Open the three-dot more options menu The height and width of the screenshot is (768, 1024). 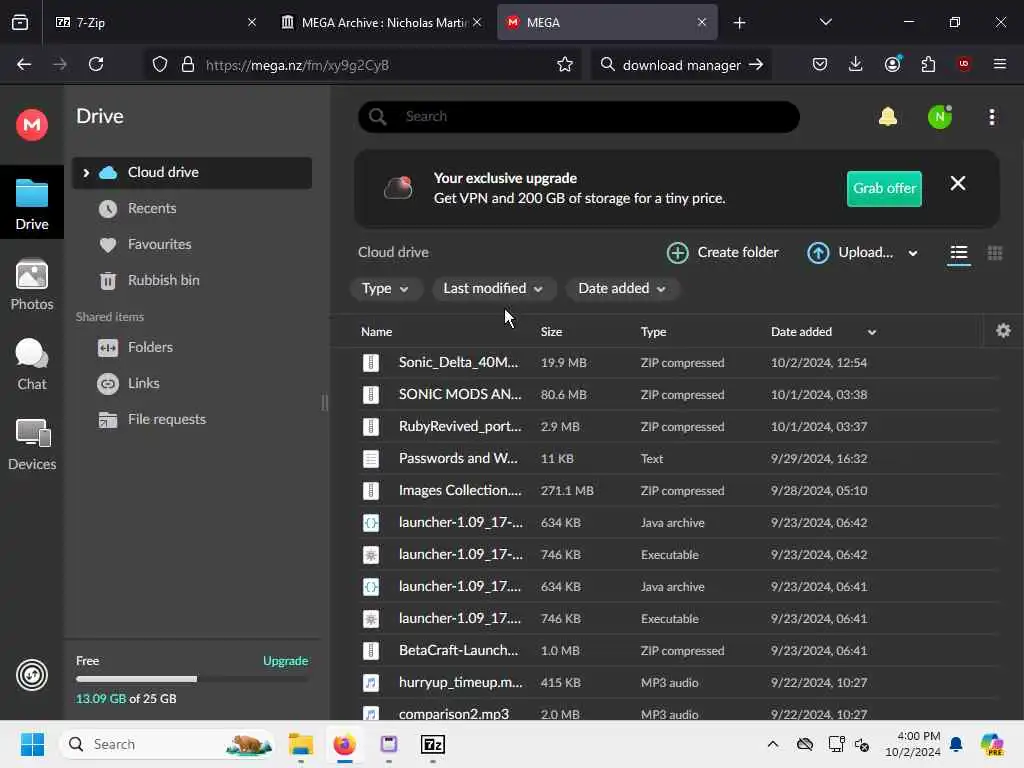coord(991,117)
